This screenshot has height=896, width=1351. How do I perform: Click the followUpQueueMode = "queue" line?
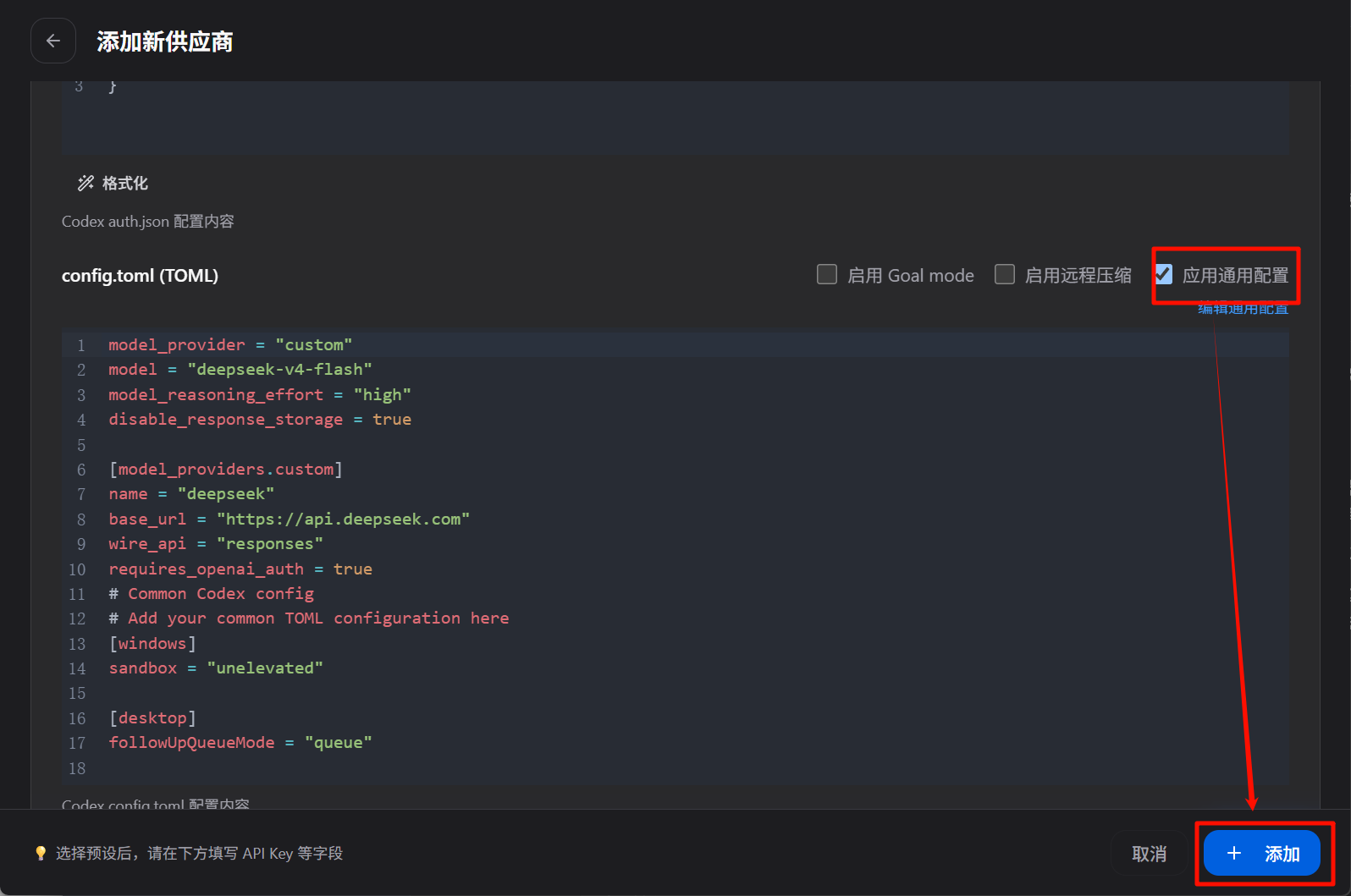tap(240, 742)
